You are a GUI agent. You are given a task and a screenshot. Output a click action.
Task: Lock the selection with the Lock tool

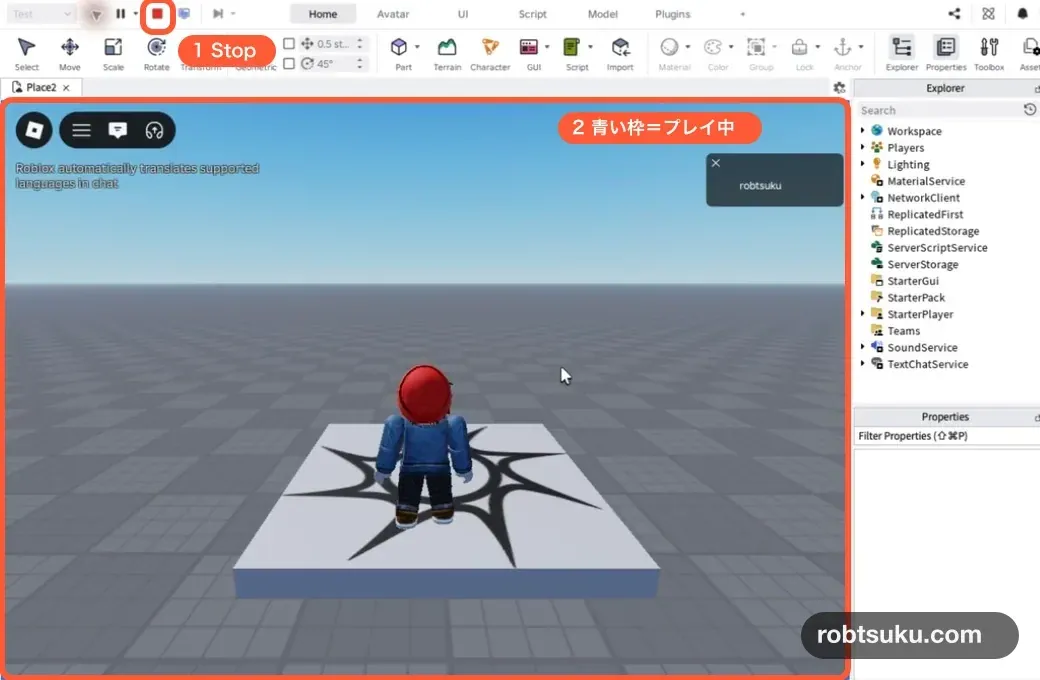801,54
